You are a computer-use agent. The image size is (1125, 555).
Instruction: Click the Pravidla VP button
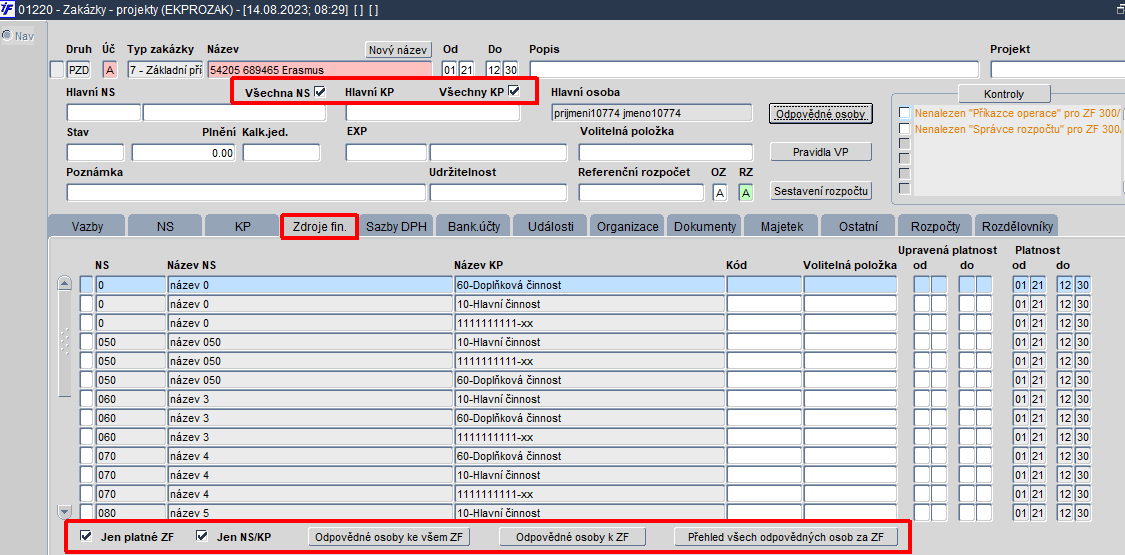821,151
